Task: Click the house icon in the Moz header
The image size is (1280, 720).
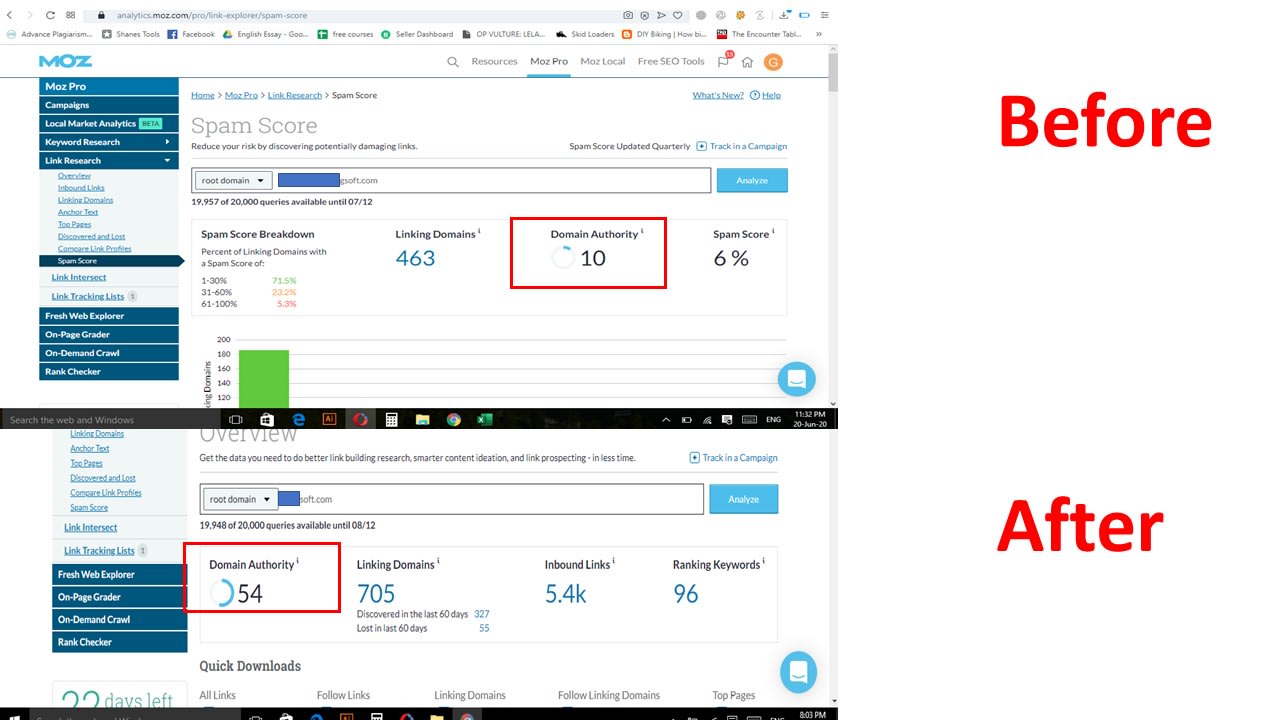Action: click(747, 62)
